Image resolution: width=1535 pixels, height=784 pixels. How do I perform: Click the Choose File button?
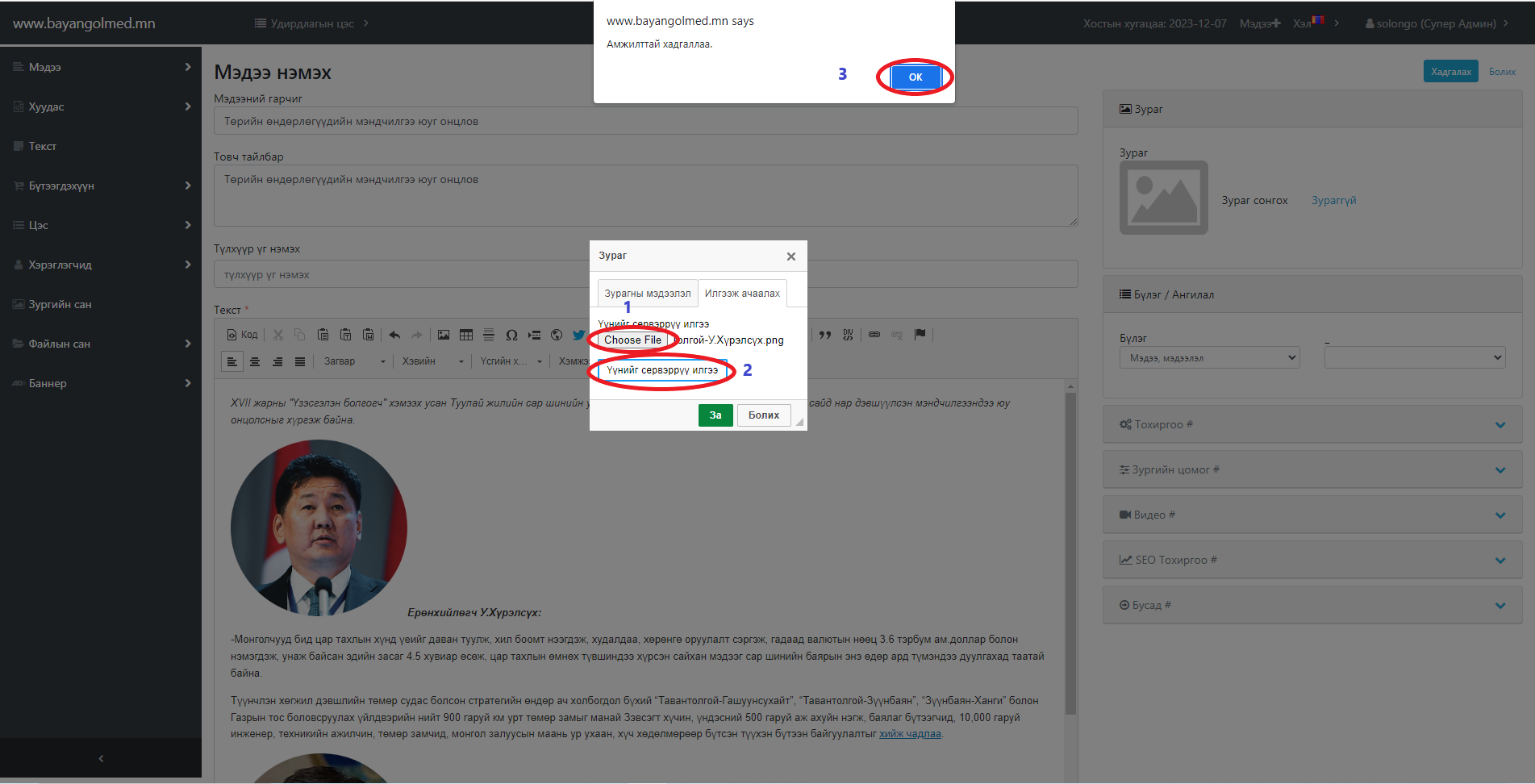pyautogui.click(x=632, y=340)
